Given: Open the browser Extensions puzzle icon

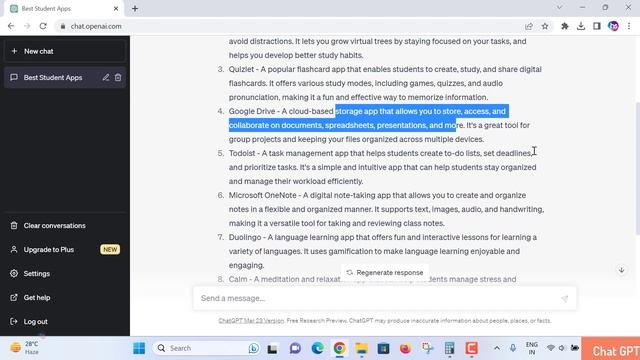Looking at the screenshot, I should [x=565, y=26].
